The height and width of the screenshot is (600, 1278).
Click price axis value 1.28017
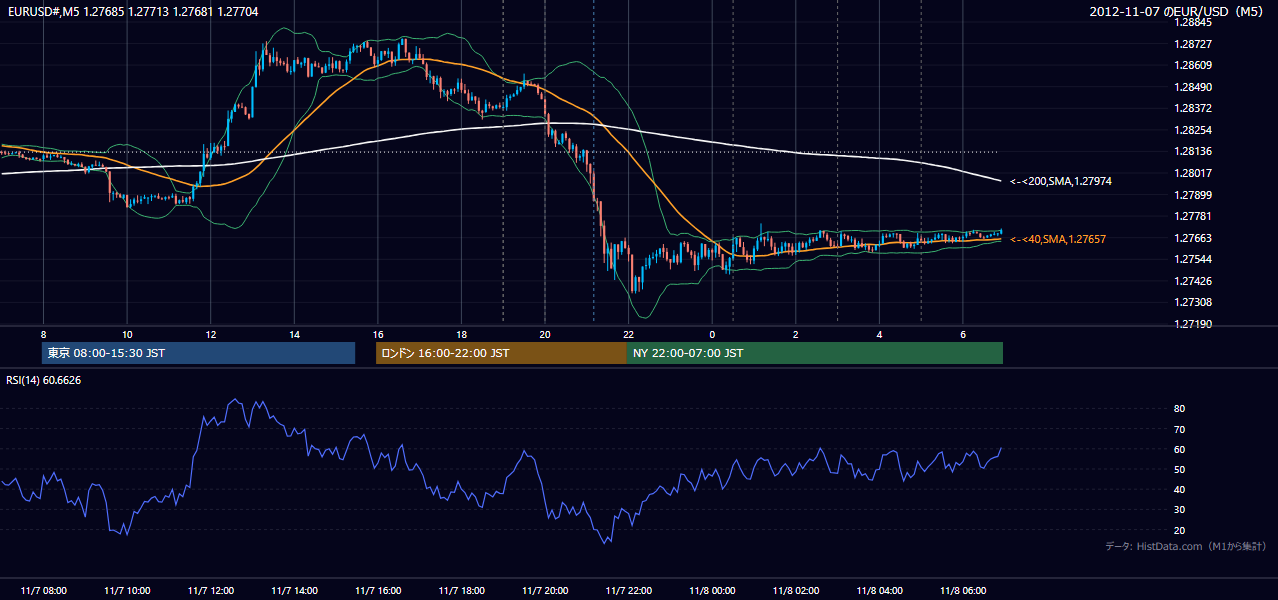(1194, 173)
